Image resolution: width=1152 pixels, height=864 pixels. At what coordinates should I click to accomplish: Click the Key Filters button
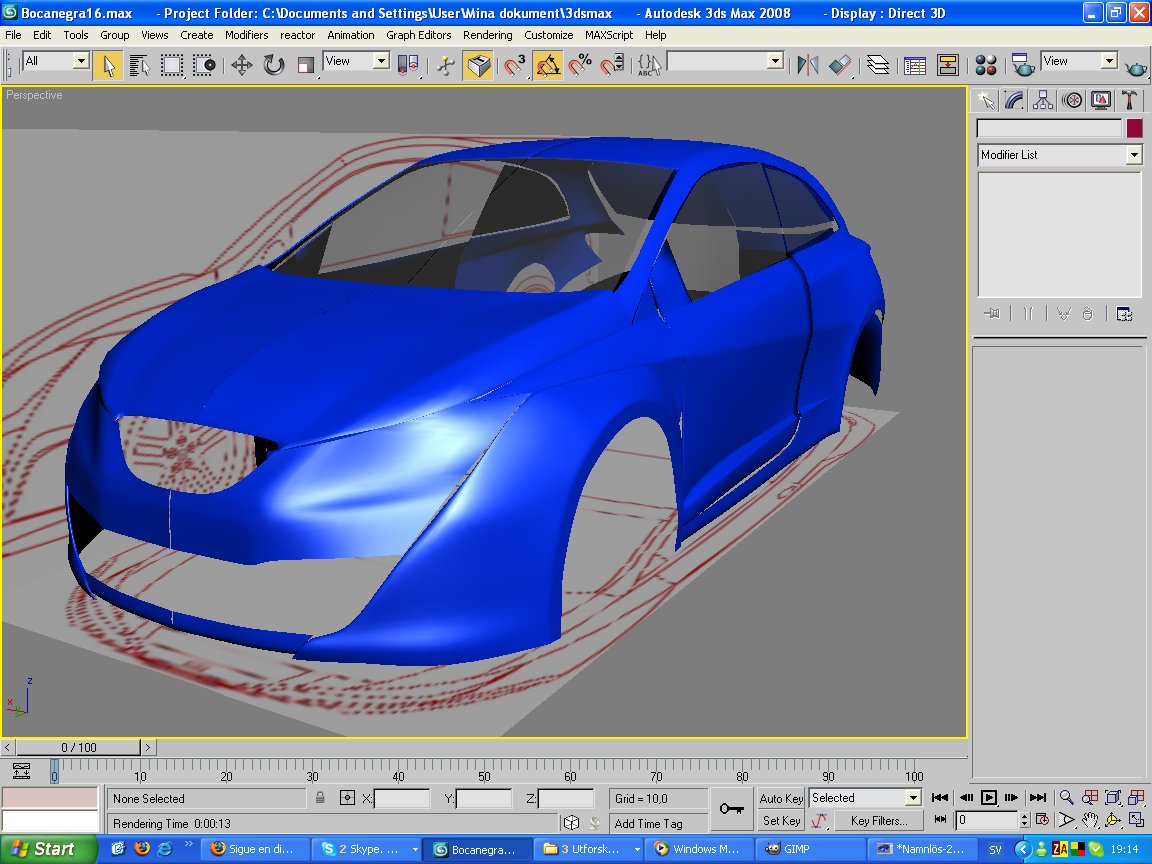878,821
